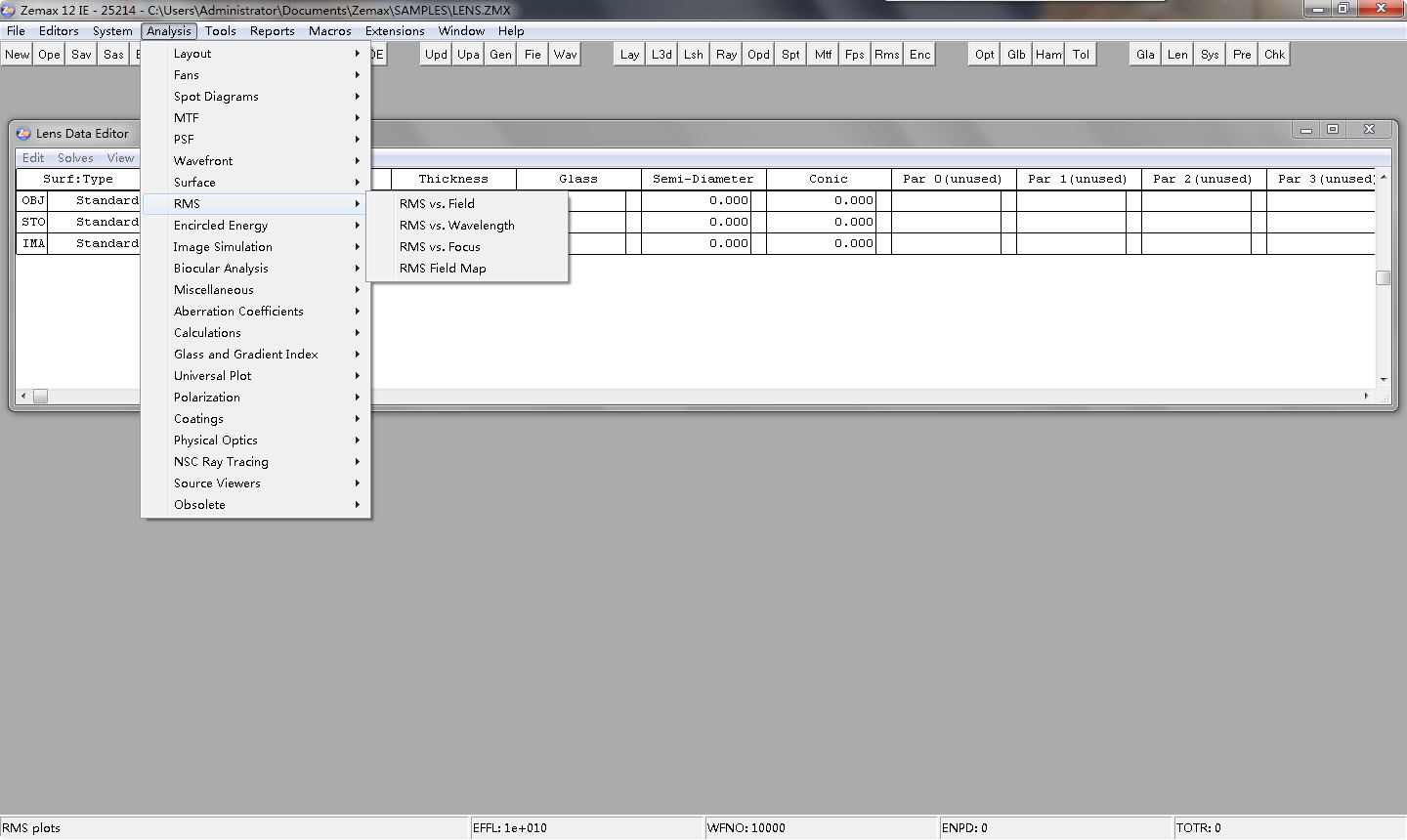Click the Fps toolbar button
The height and width of the screenshot is (840, 1407).
[855, 55]
